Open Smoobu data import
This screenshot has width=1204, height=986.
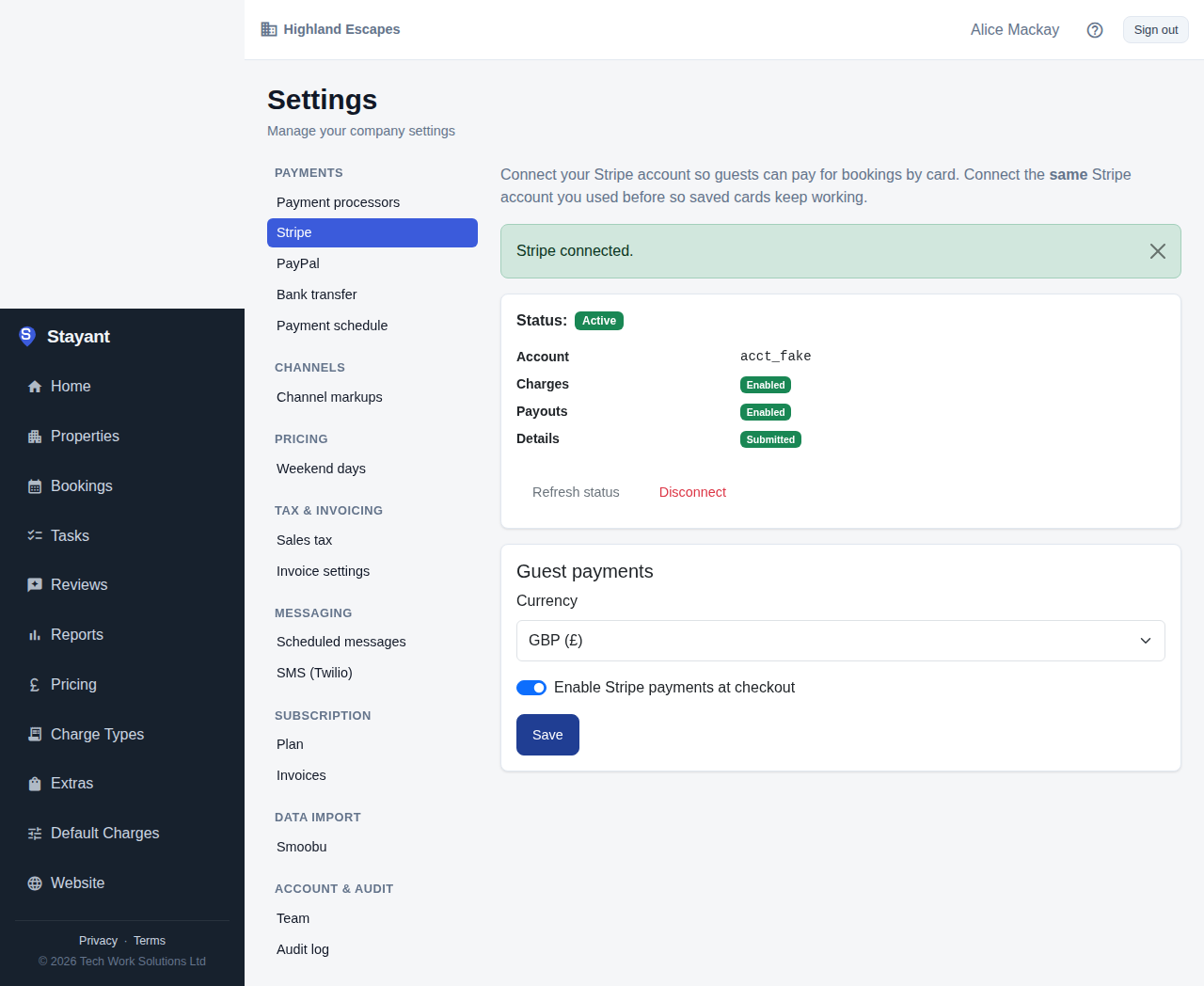point(372,847)
